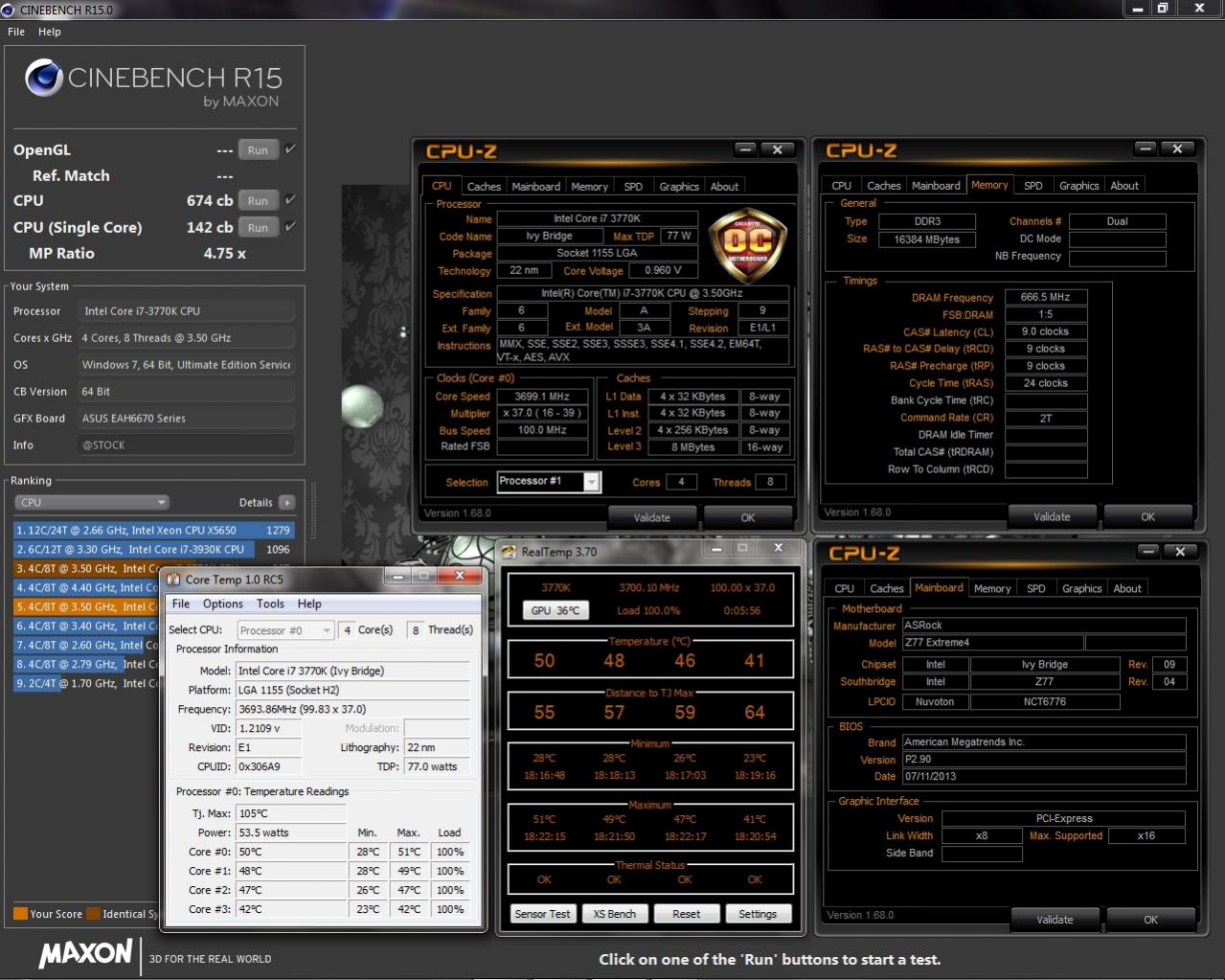Launch XS Bench in RealTemp
This screenshot has width=1225, height=980.
pos(614,914)
